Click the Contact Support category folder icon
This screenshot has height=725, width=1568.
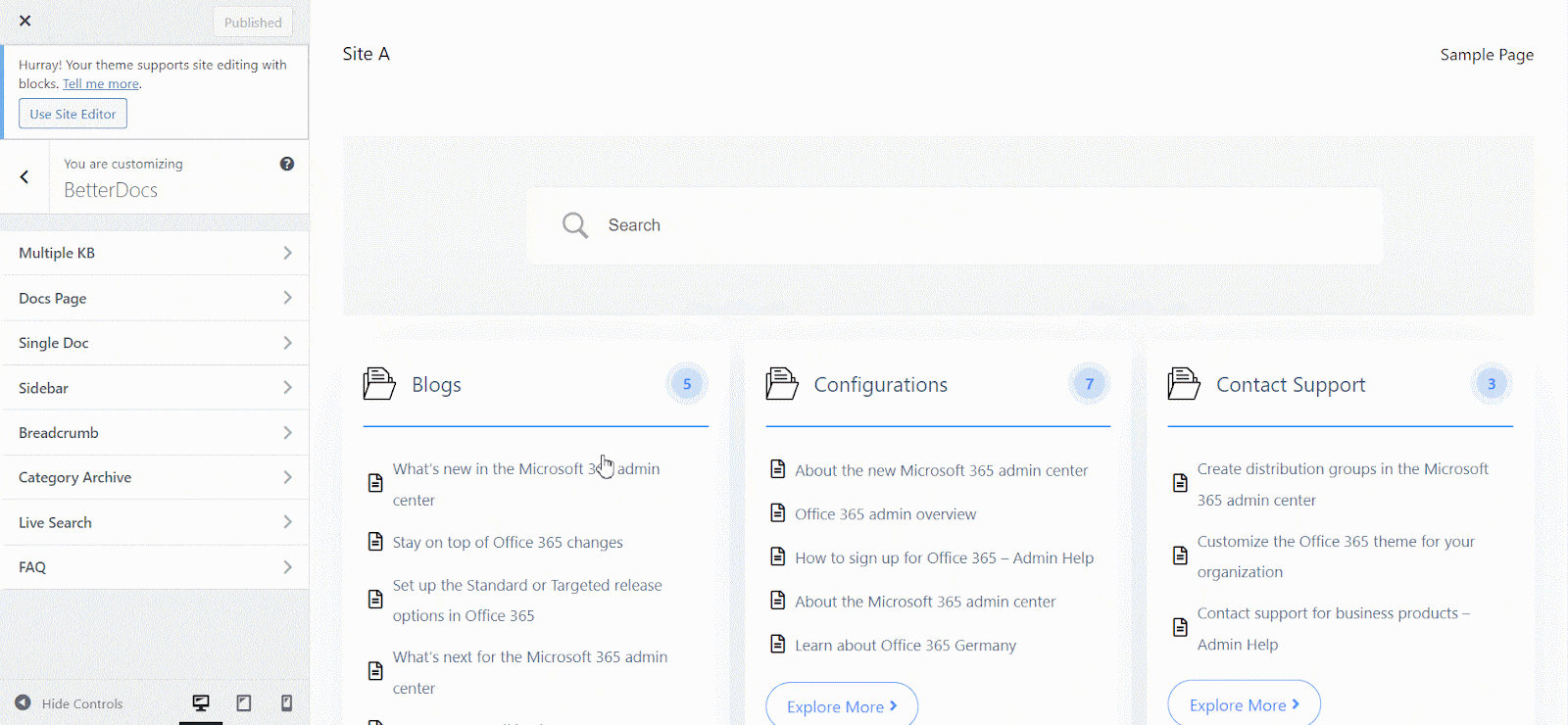pyautogui.click(x=1184, y=384)
